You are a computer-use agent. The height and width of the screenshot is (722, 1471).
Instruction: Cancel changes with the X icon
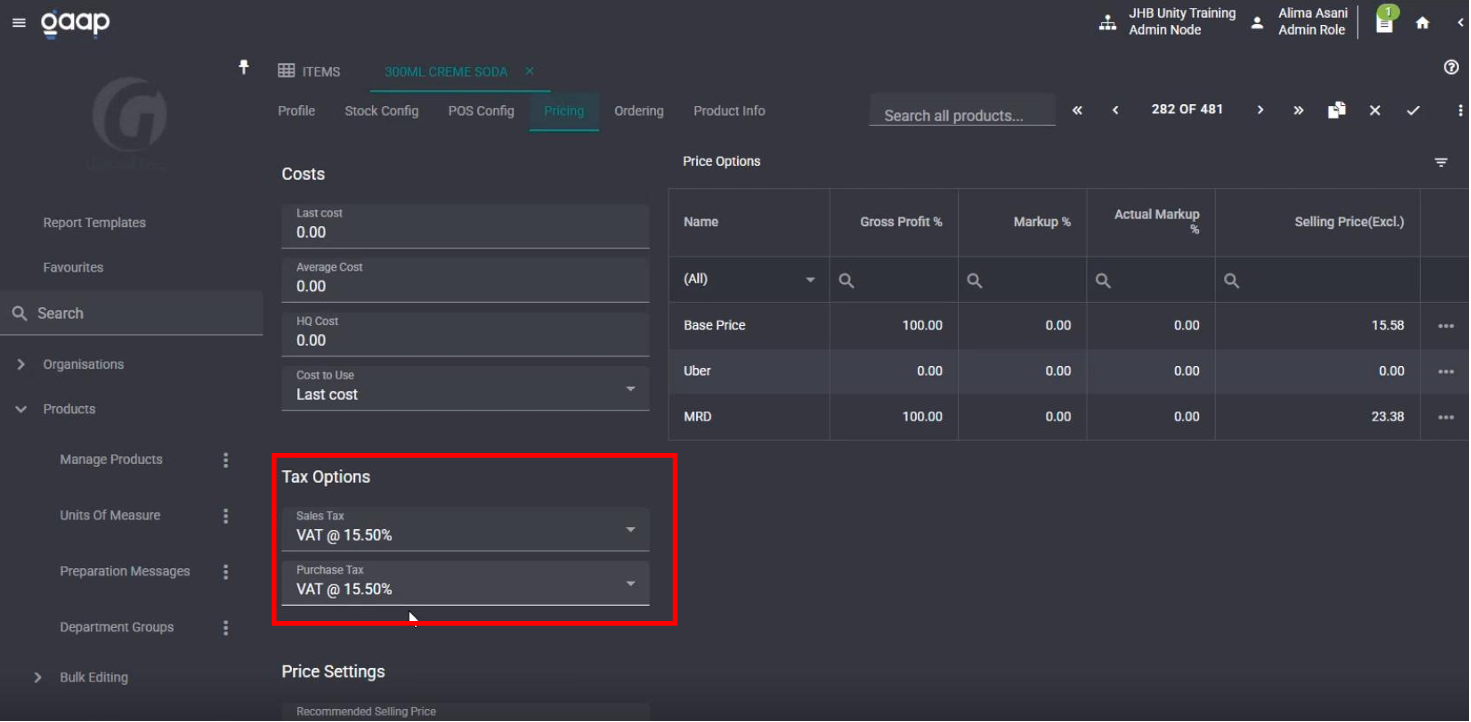1375,110
